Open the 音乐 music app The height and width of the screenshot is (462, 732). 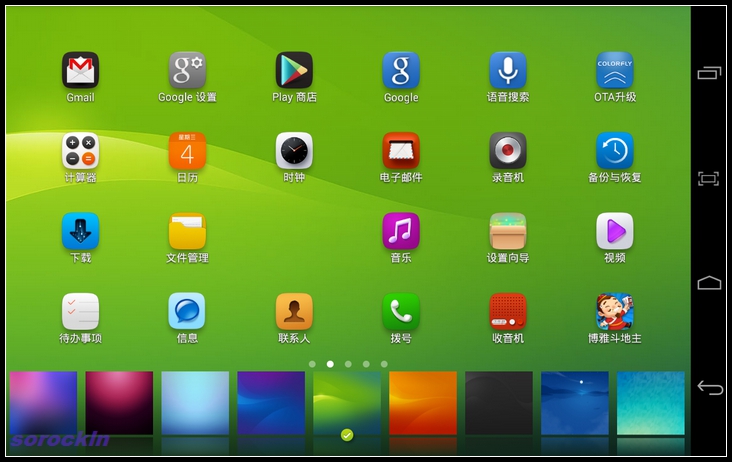[x=401, y=231]
